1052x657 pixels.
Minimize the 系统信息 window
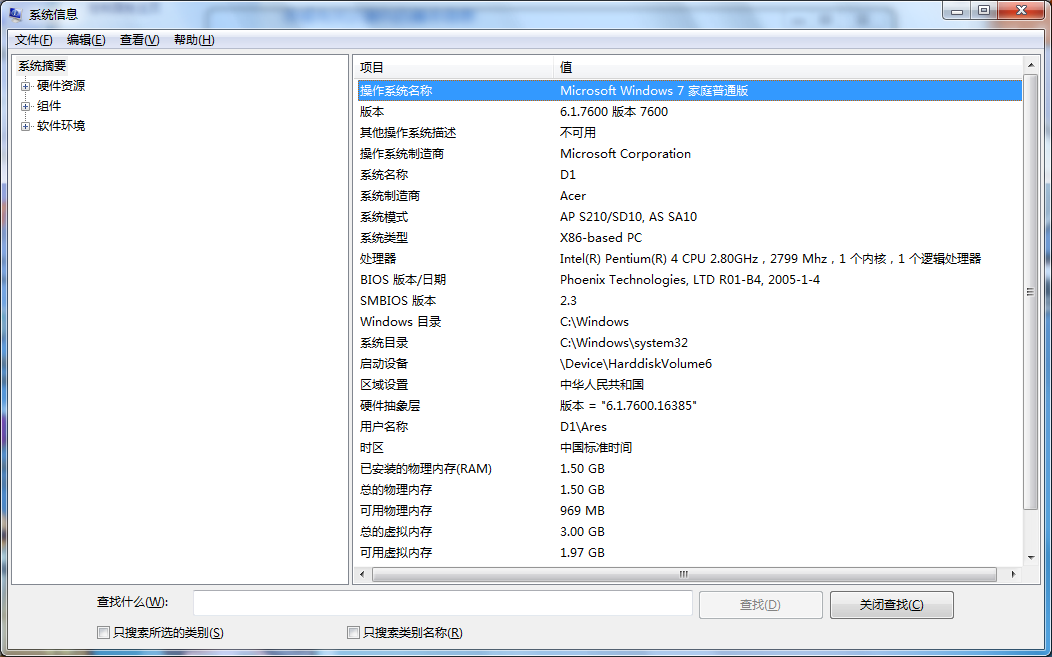pos(957,10)
